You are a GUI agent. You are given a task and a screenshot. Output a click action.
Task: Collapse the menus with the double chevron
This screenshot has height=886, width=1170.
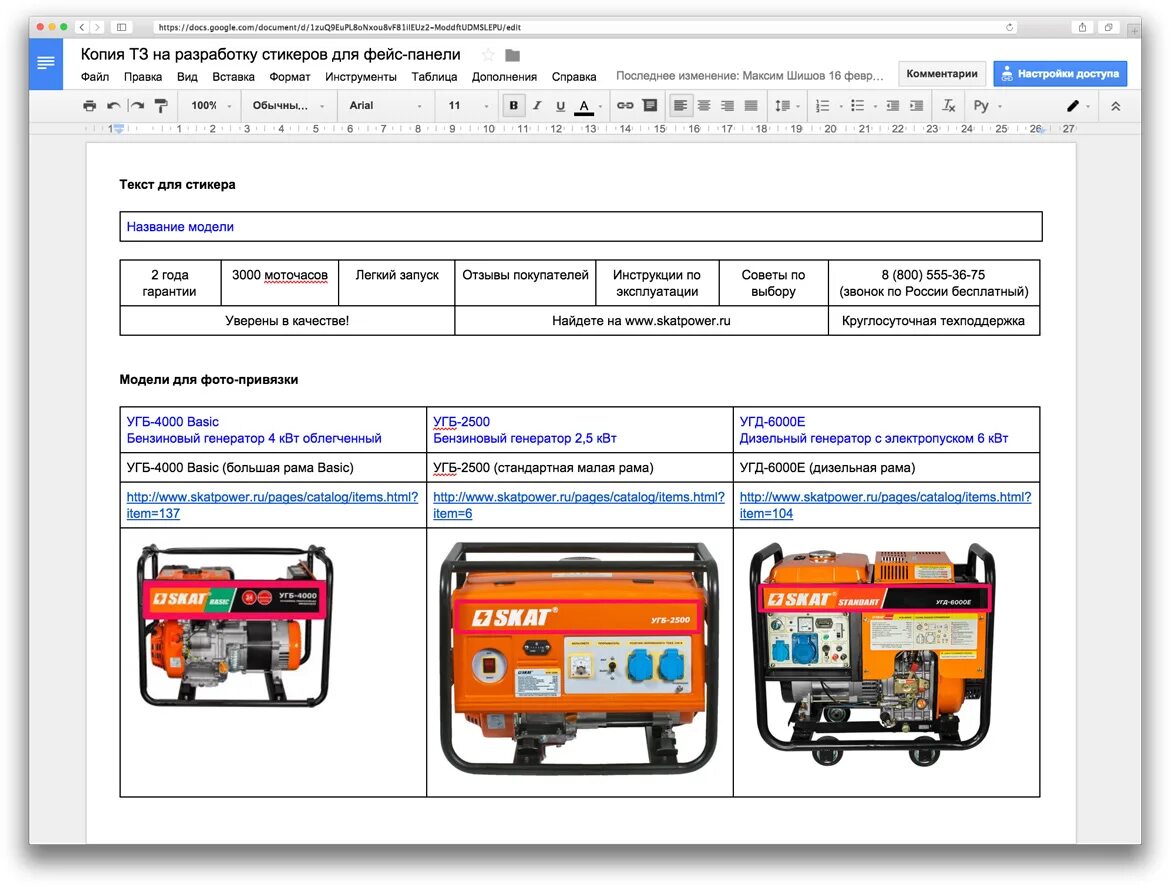[1116, 106]
